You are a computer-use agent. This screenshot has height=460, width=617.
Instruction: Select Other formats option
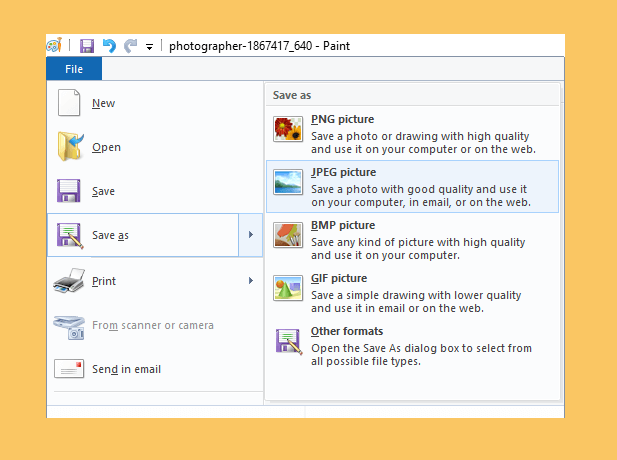[x=412, y=346]
